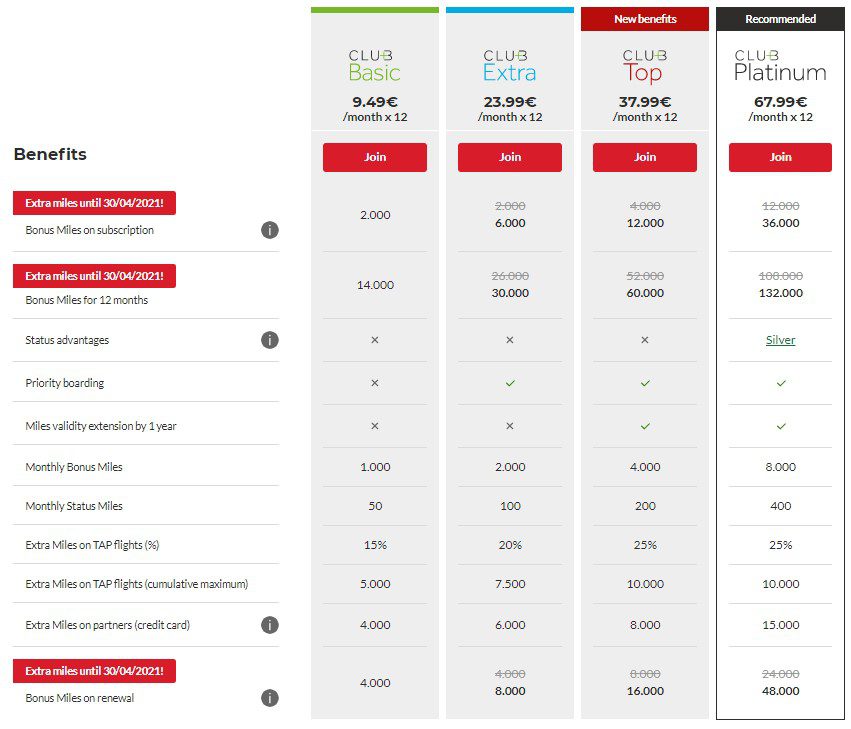Join the Club Platinum plan

(780, 157)
